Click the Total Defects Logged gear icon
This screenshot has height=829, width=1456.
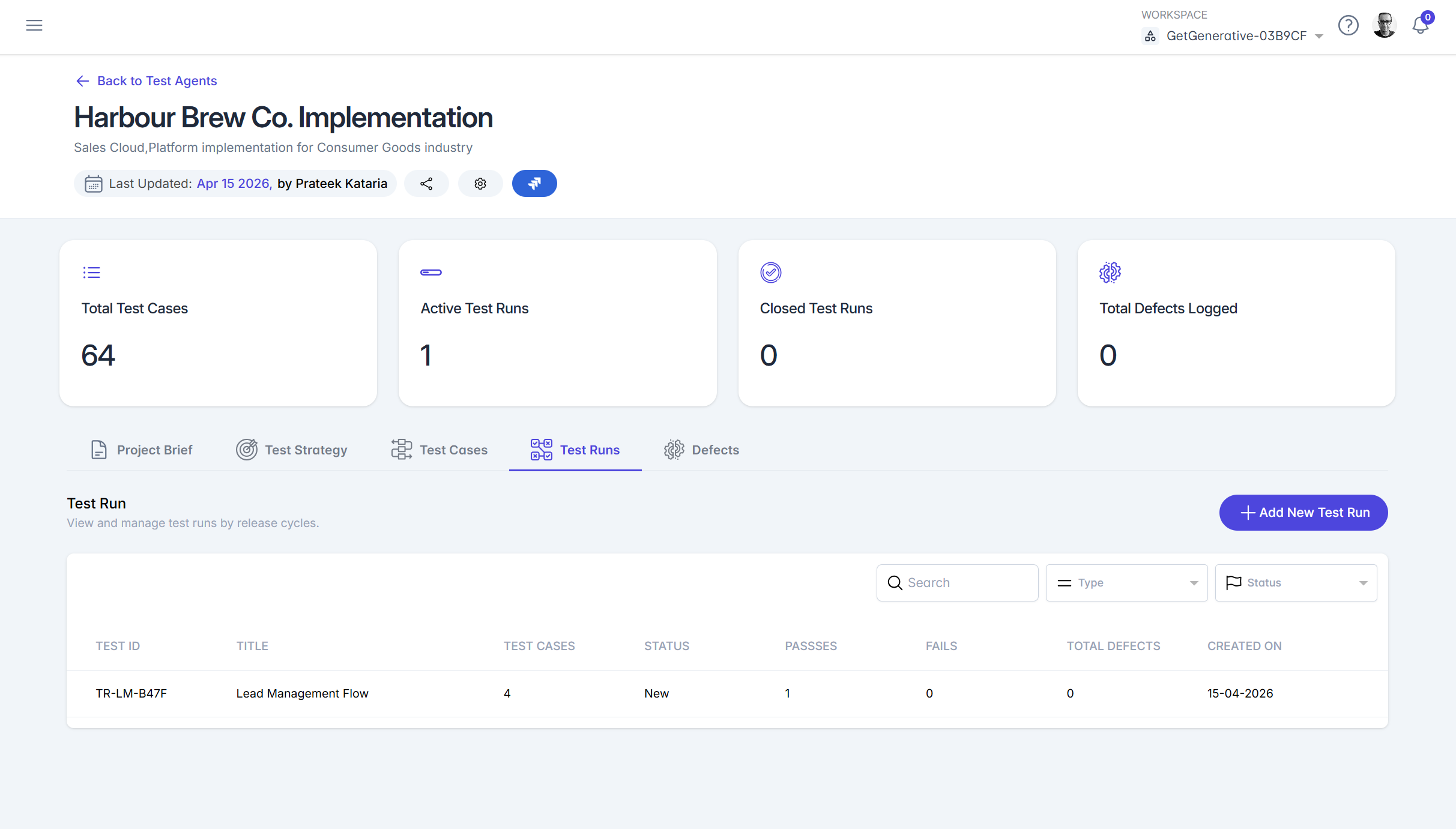[1110, 273]
